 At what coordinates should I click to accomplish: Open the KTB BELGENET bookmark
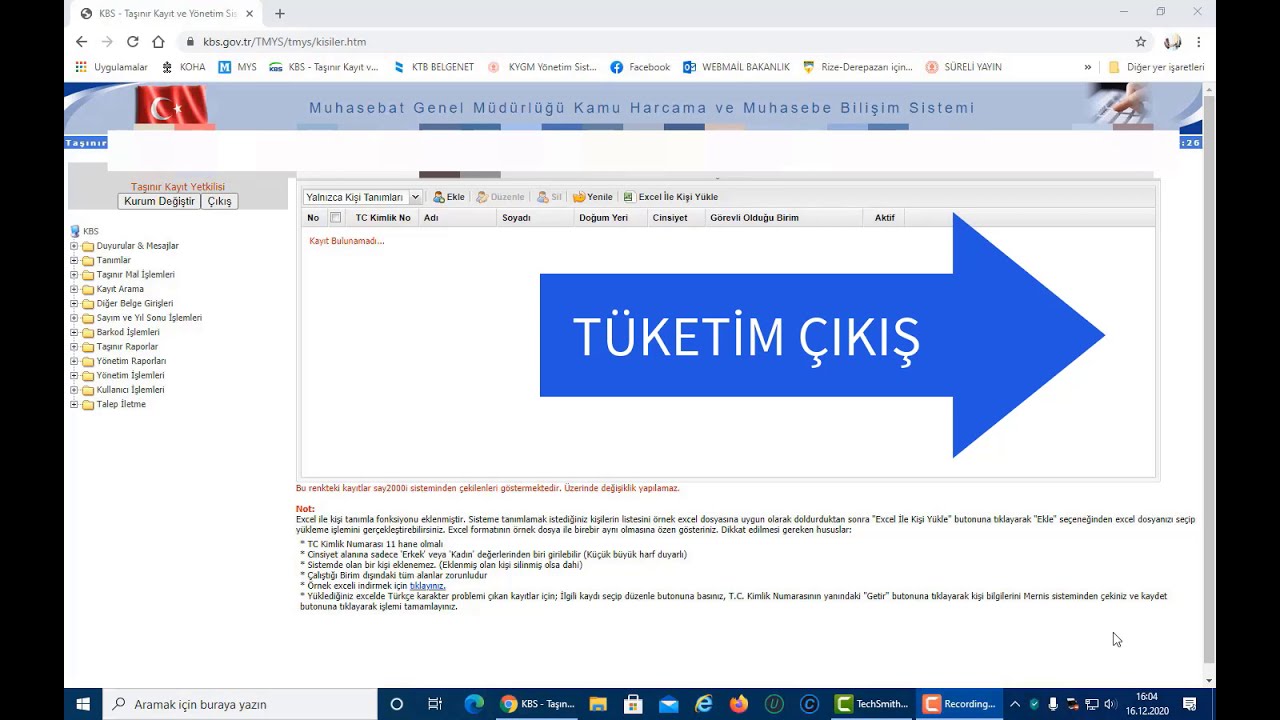point(433,67)
